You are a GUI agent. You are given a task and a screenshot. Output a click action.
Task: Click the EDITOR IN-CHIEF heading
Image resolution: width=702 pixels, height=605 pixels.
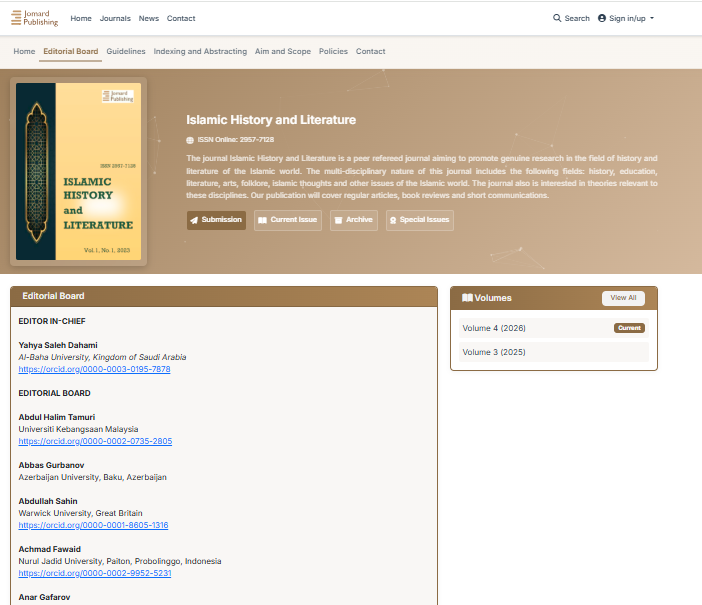[x=52, y=321]
